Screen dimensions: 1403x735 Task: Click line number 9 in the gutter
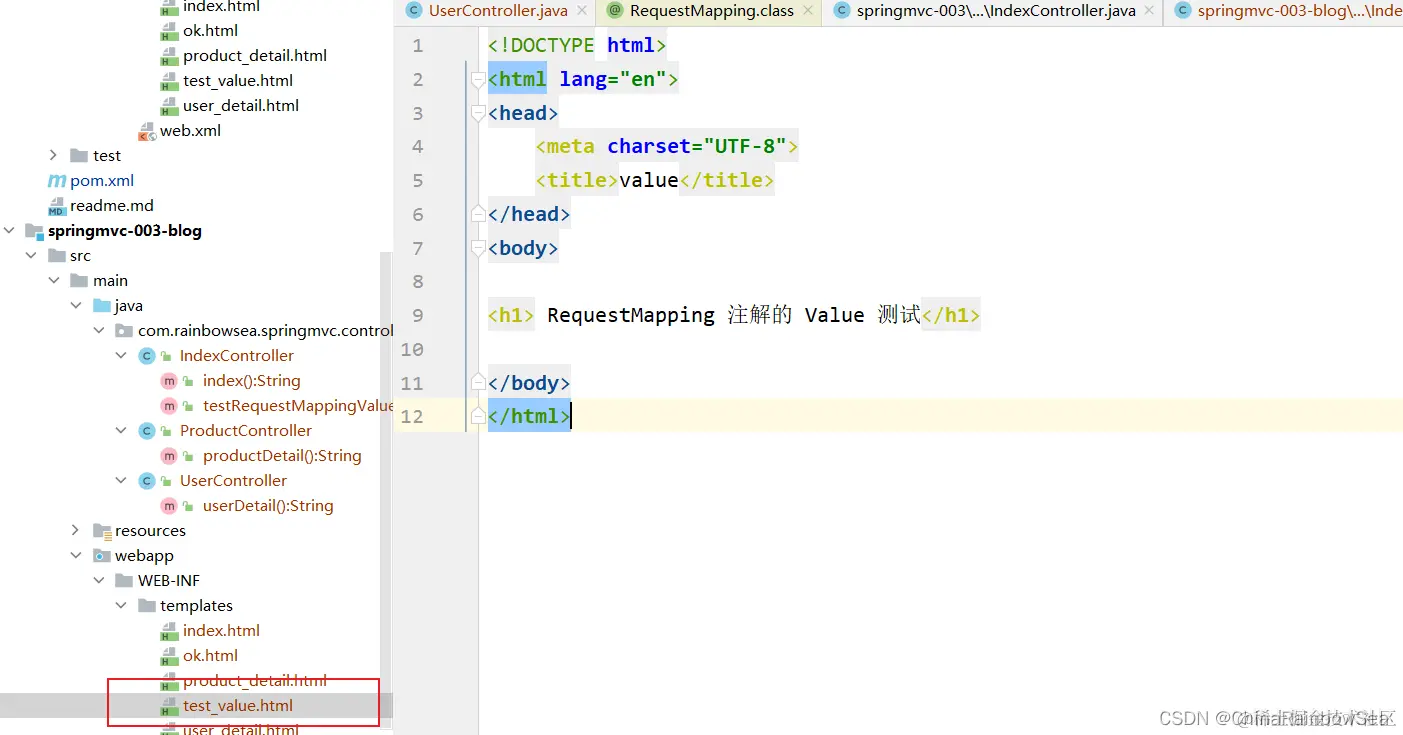click(417, 315)
